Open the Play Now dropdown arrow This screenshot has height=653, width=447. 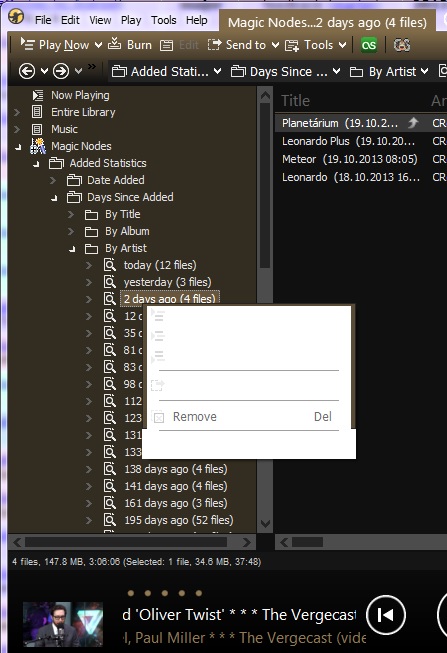tap(98, 45)
